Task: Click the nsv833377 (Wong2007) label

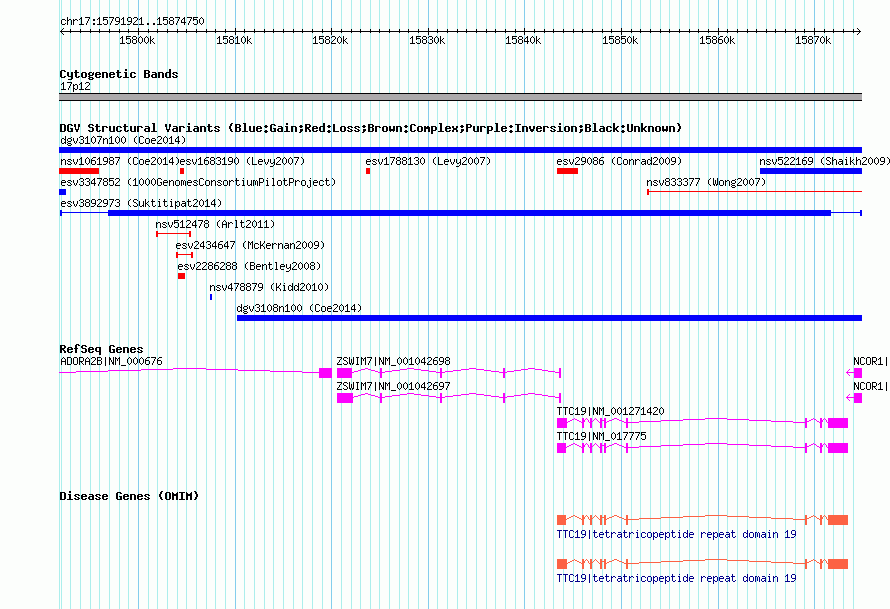Action: 706,182
